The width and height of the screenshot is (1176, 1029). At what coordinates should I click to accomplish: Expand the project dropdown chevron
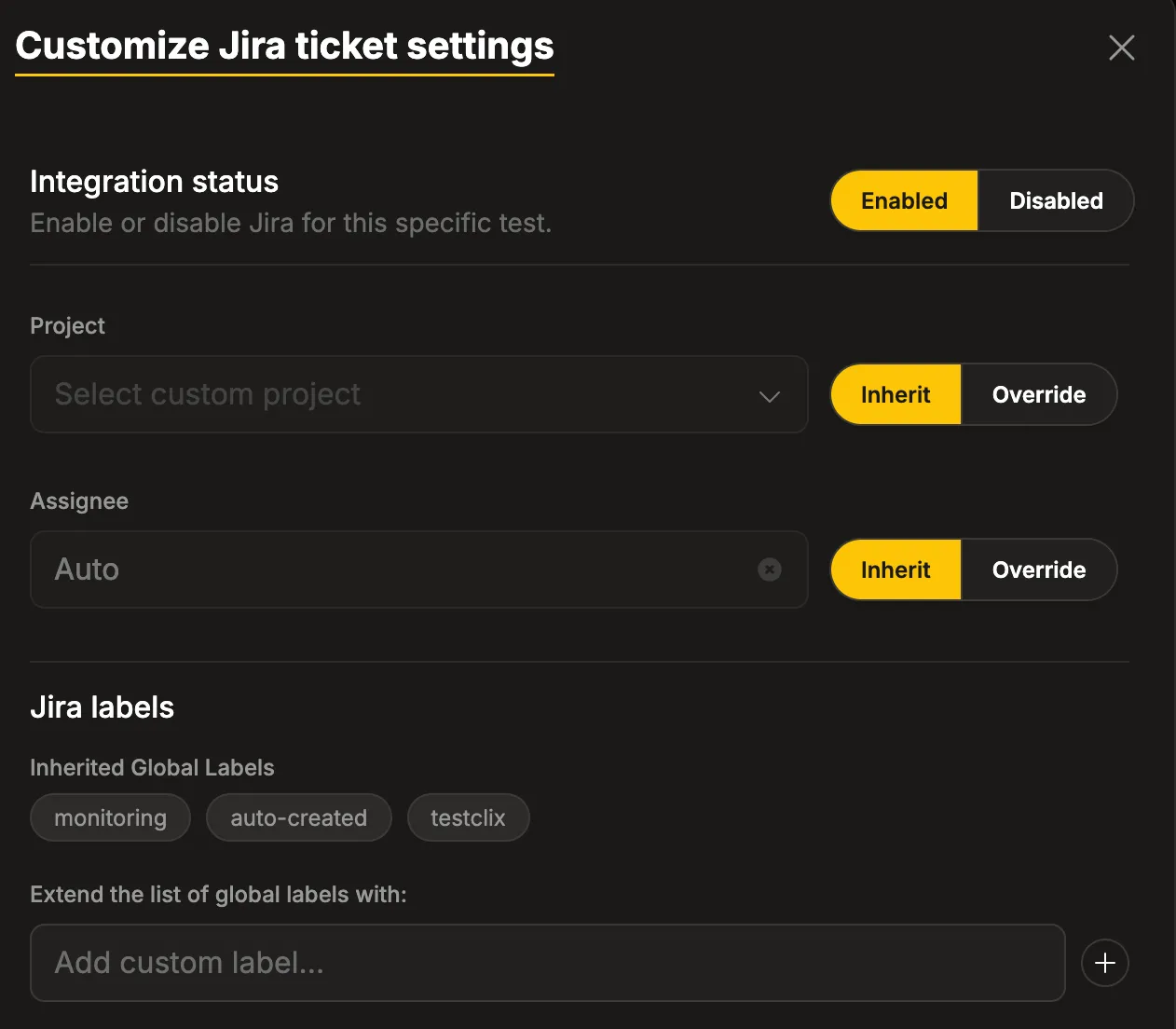(770, 396)
